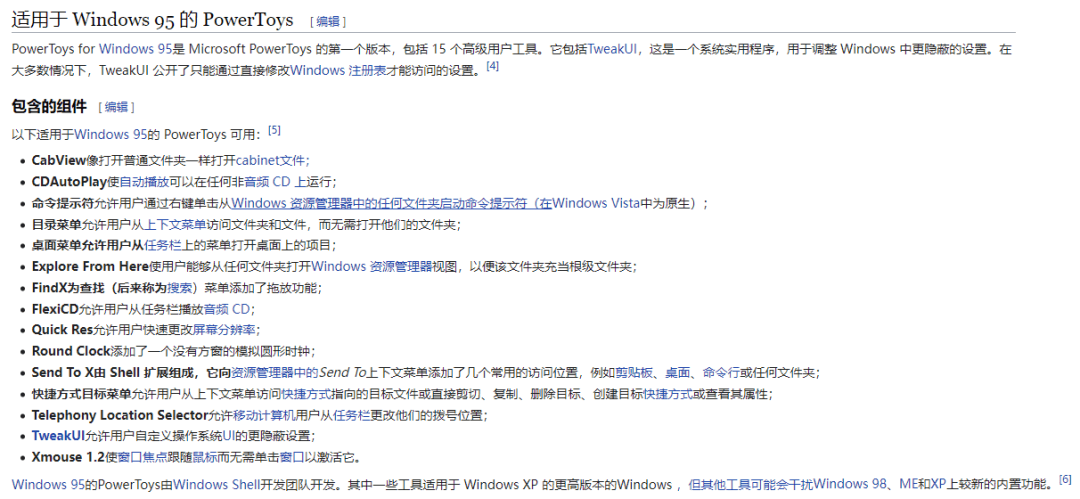Viewport: 1080px width, 499px height.
Task: Open the 鼠标 link in the Xmouse row
Action: coord(205,457)
